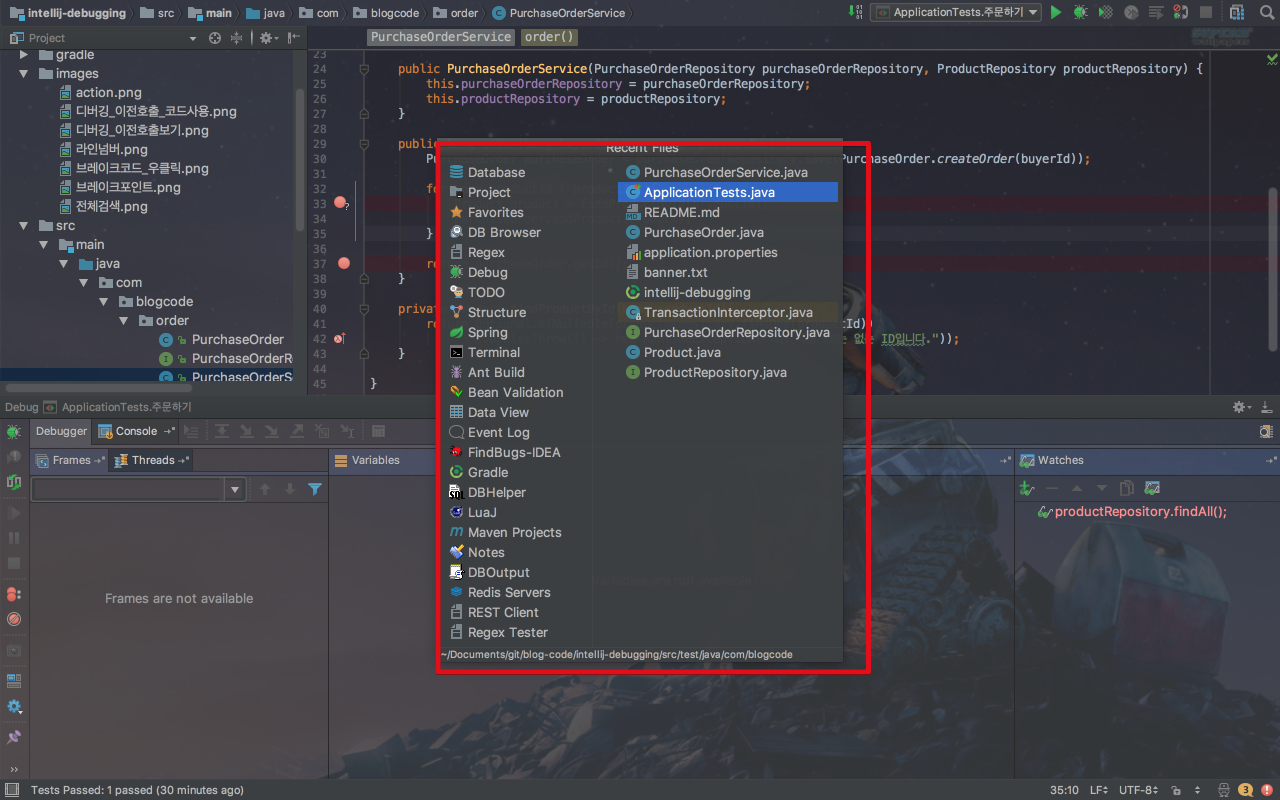
Task: Toggle the read-only lock icon in status bar
Action: tap(1177, 790)
